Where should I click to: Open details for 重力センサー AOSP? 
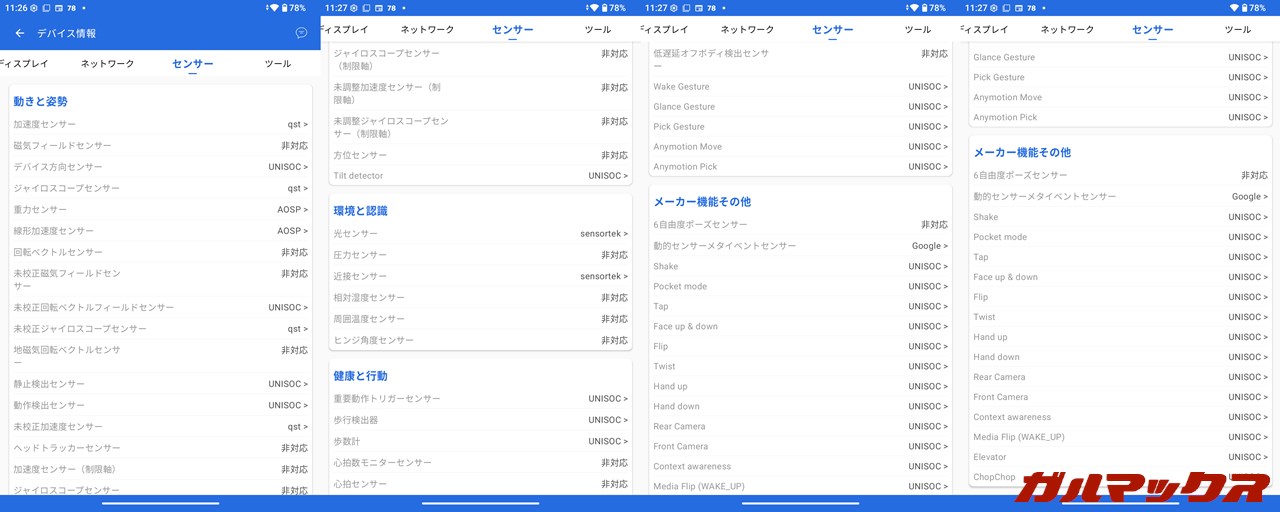(x=160, y=210)
